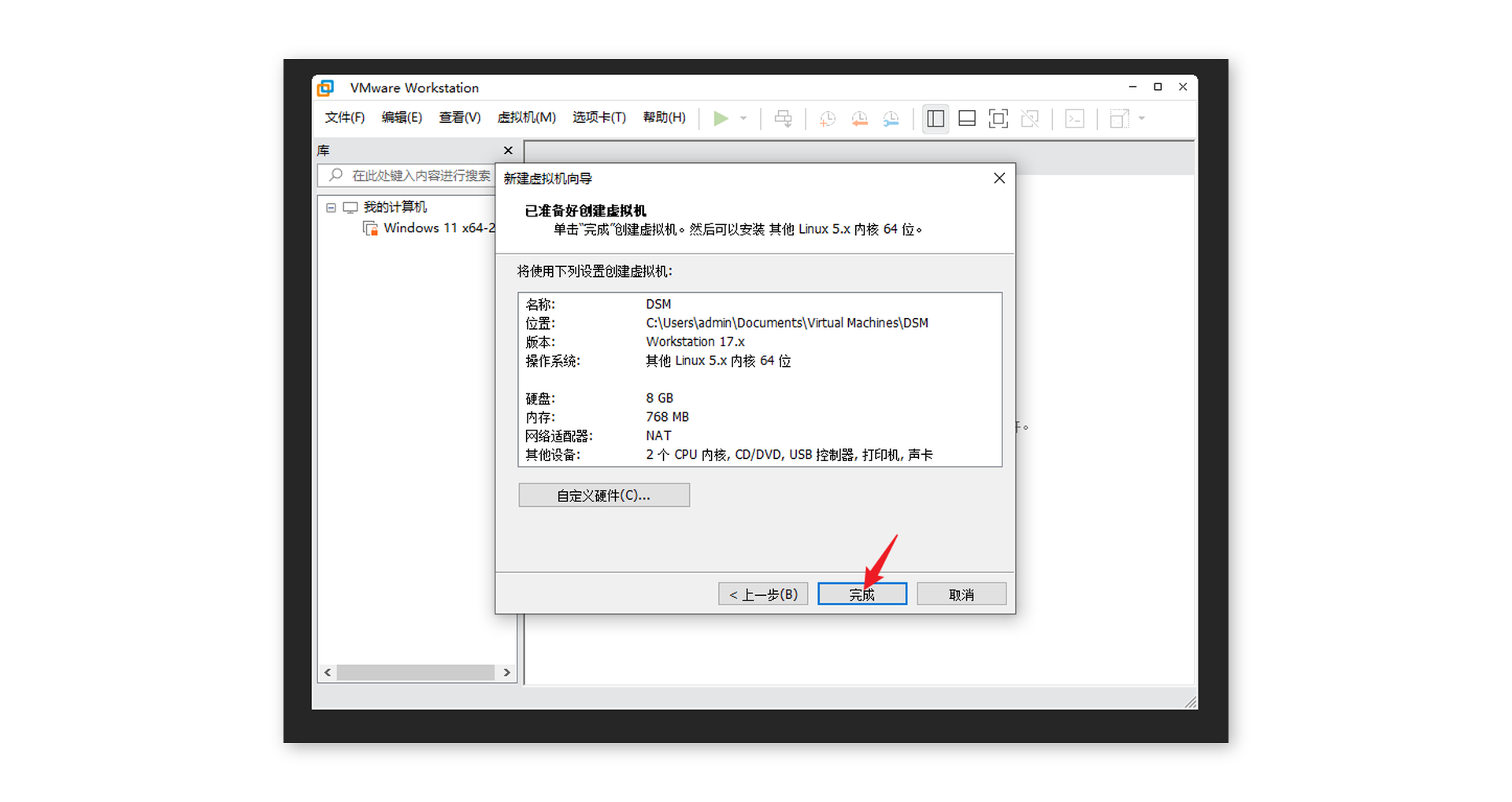
Task: Open the Snapshot Manager icon
Action: (891, 118)
